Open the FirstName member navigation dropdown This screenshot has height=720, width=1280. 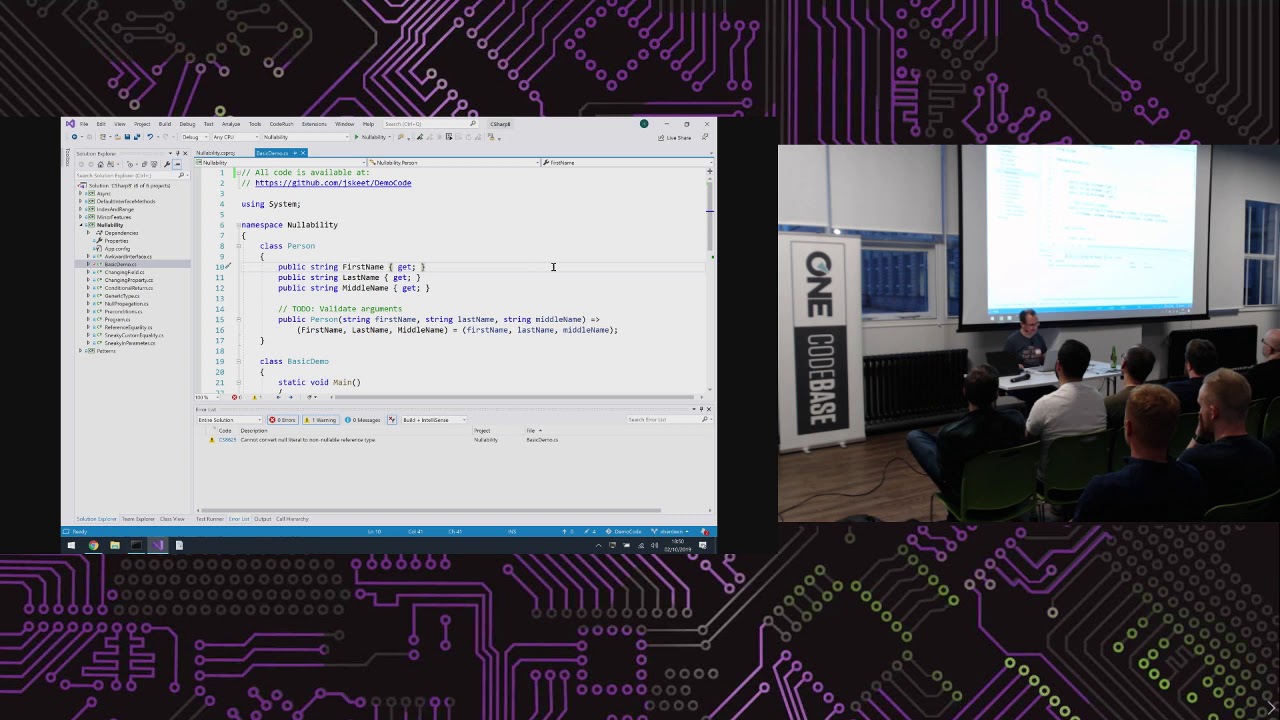pos(629,162)
